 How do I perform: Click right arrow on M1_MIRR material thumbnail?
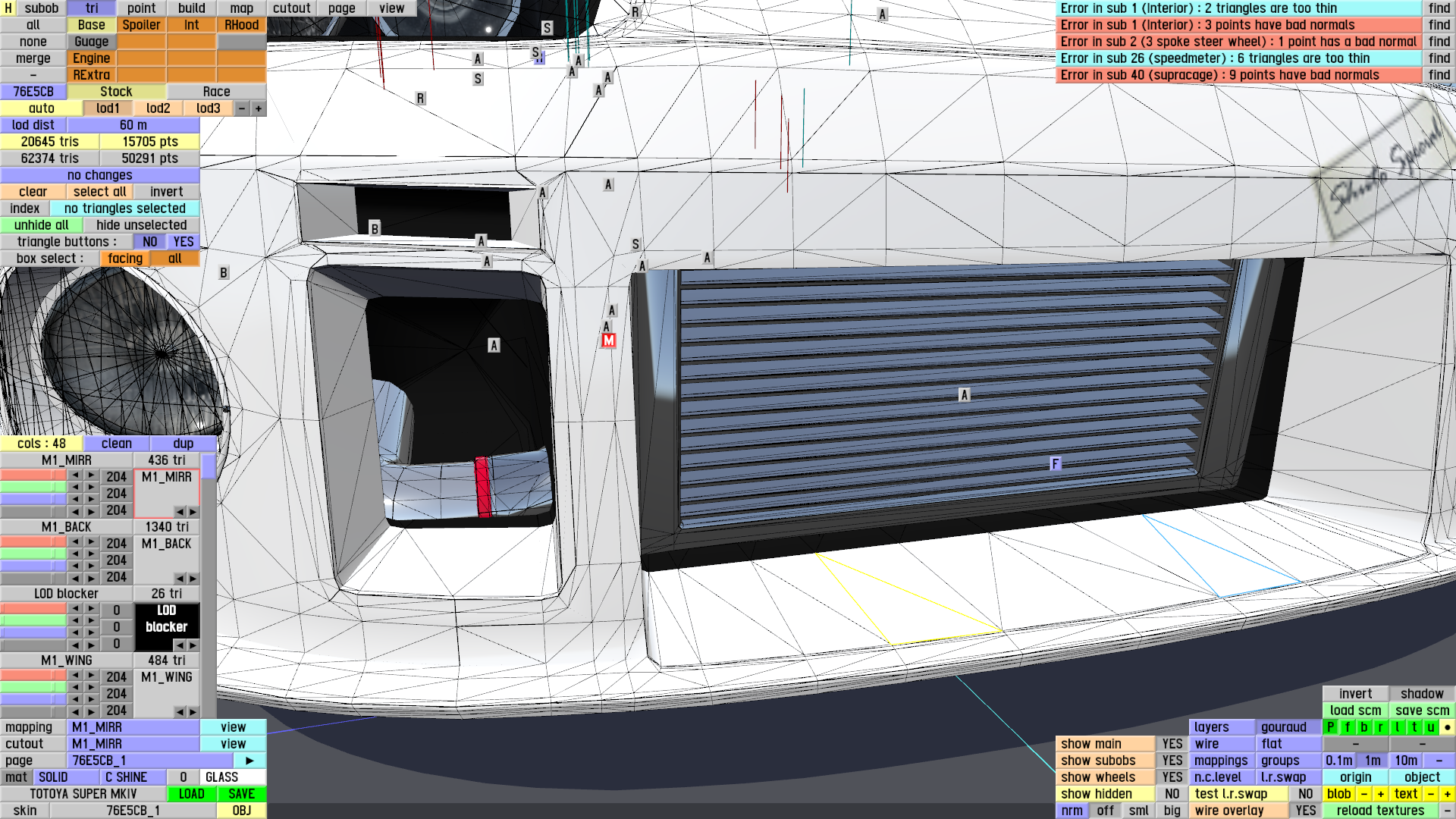tap(193, 512)
